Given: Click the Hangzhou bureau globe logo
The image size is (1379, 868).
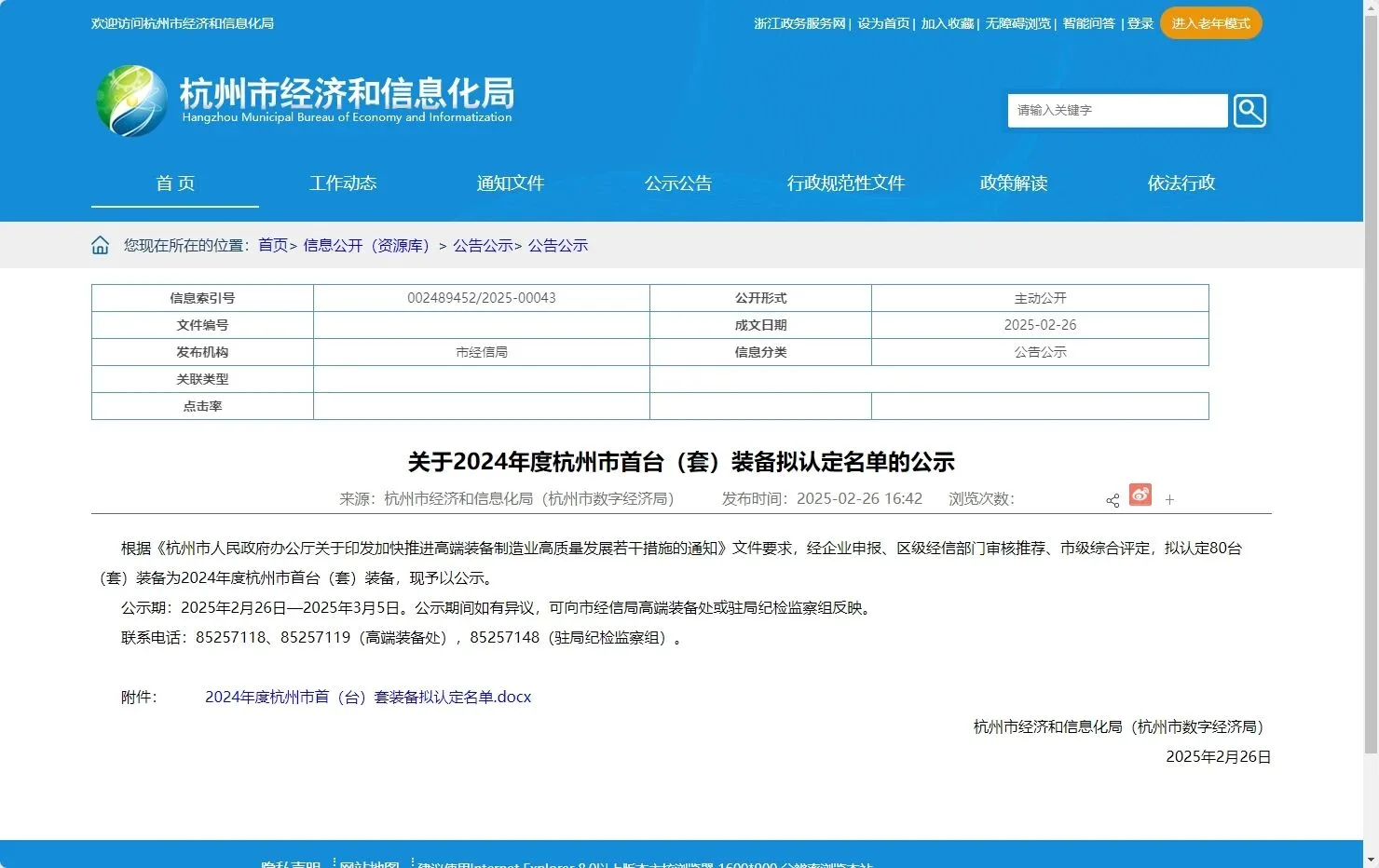Looking at the screenshot, I should [x=132, y=101].
